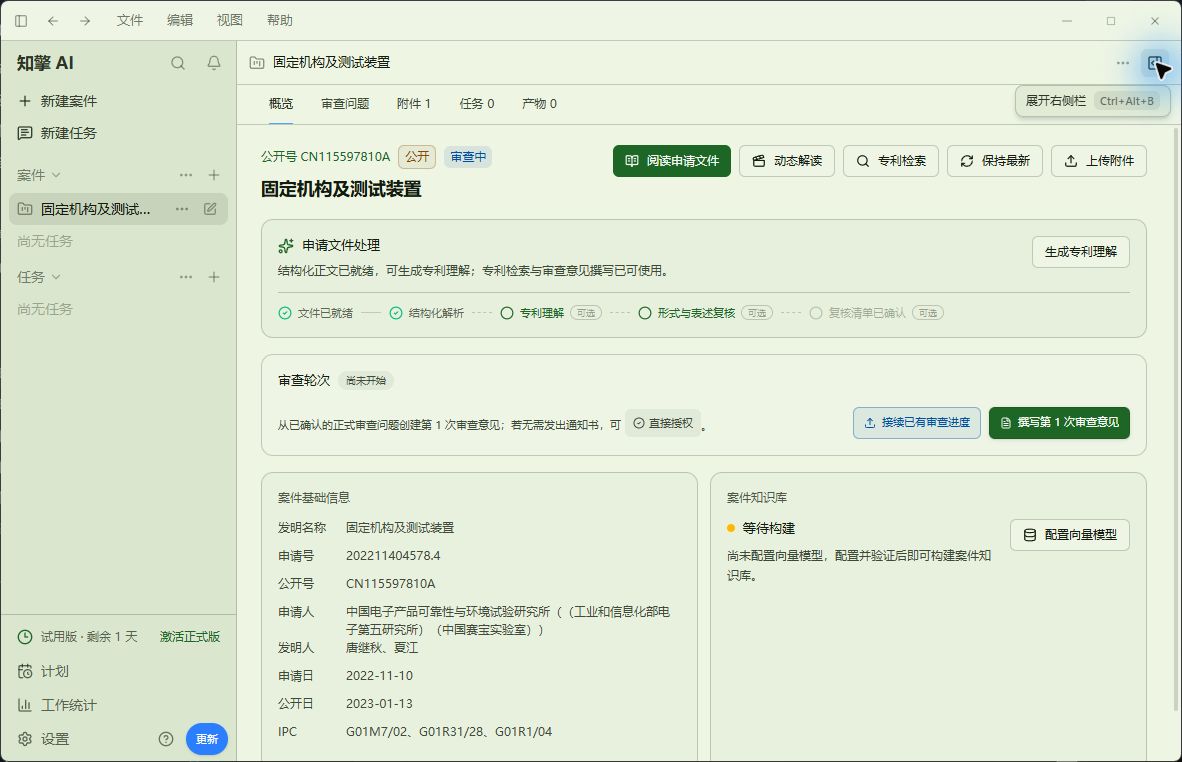Open the 案件 section more options dots
Image resolution: width=1182 pixels, height=762 pixels.
tap(185, 175)
